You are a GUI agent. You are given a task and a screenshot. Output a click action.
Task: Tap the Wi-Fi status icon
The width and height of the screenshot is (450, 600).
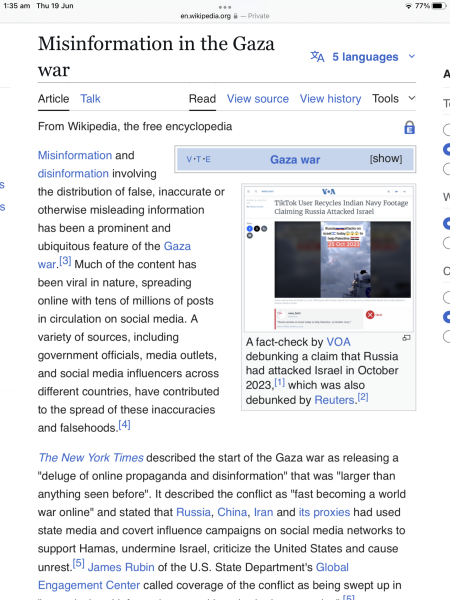click(409, 6)
